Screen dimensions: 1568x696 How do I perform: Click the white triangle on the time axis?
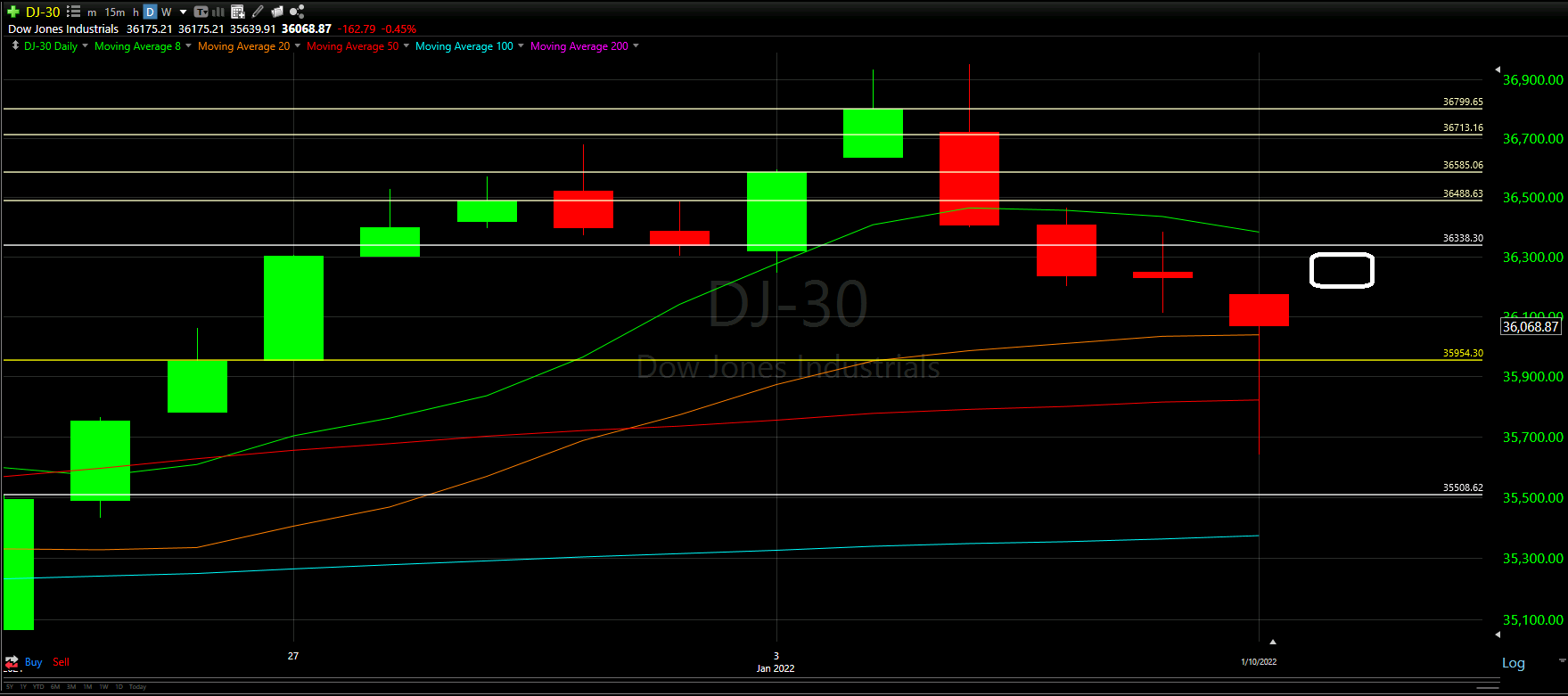pyautogui.click(x=1273, y=642)
